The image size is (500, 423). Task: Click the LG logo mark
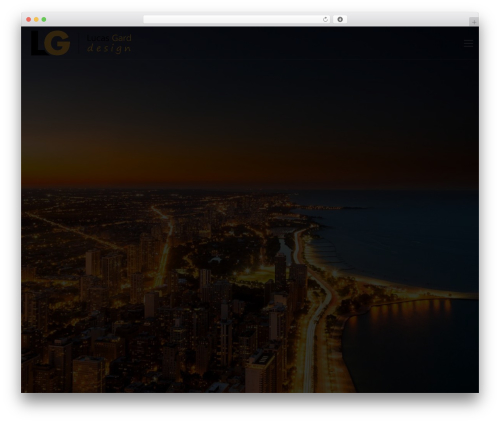pos(51,43)
